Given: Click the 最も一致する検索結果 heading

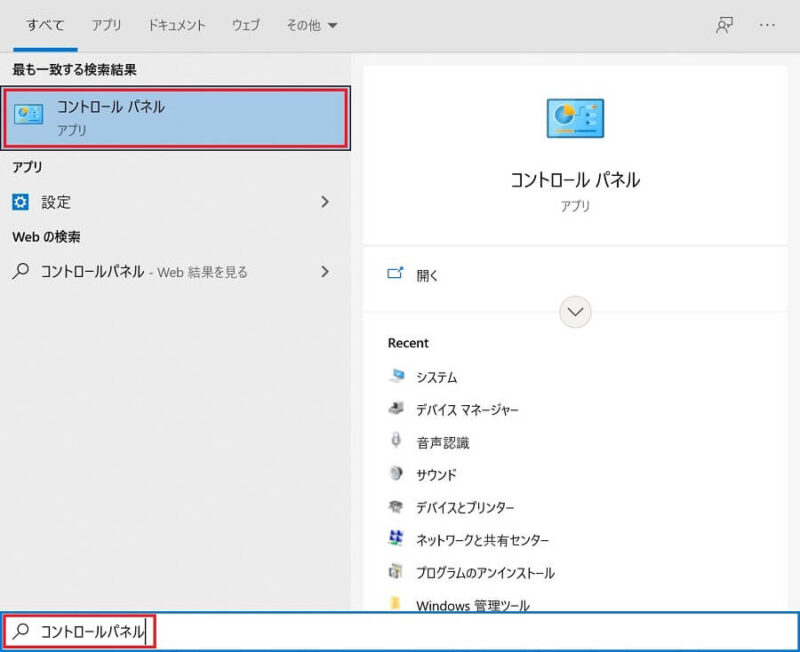Looking at the screenshot, I should pyautogui.click(x=74, y=69).
